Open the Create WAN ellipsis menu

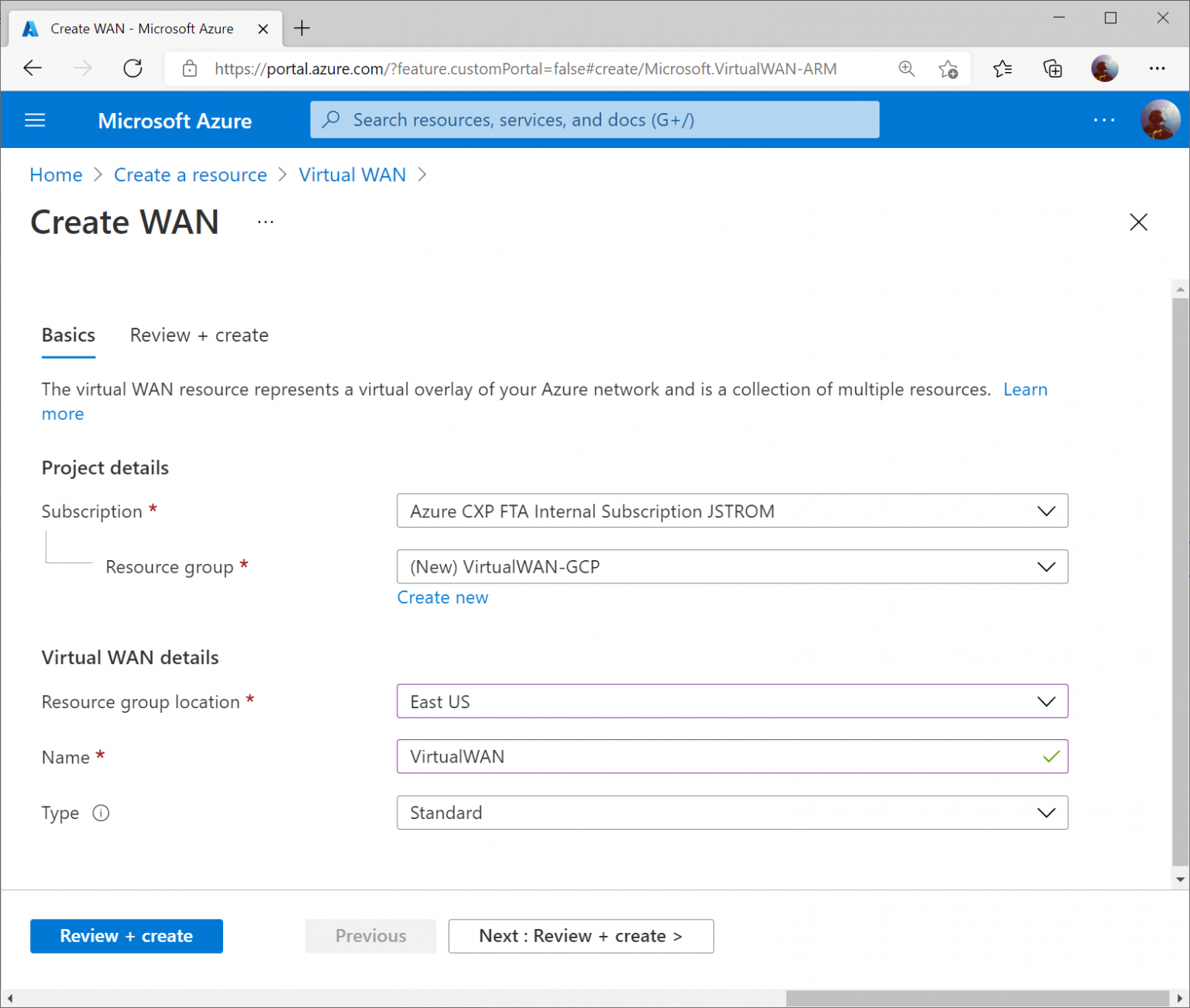[x=265, y=221]
